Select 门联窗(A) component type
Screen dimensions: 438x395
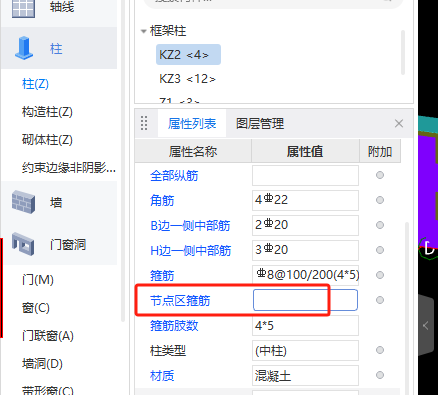tap(48, 335)
